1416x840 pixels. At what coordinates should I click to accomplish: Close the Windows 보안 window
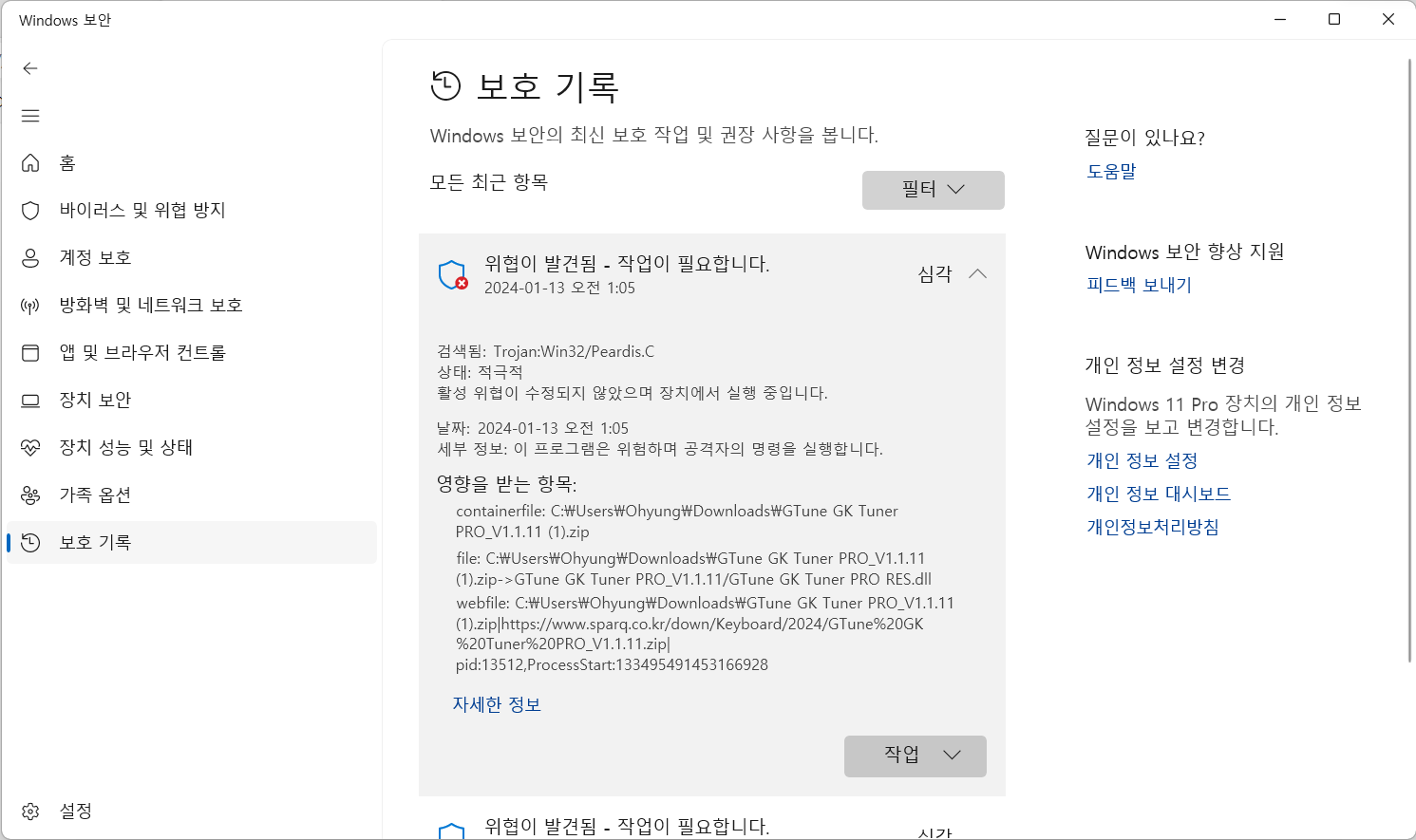click(1388, 19)
